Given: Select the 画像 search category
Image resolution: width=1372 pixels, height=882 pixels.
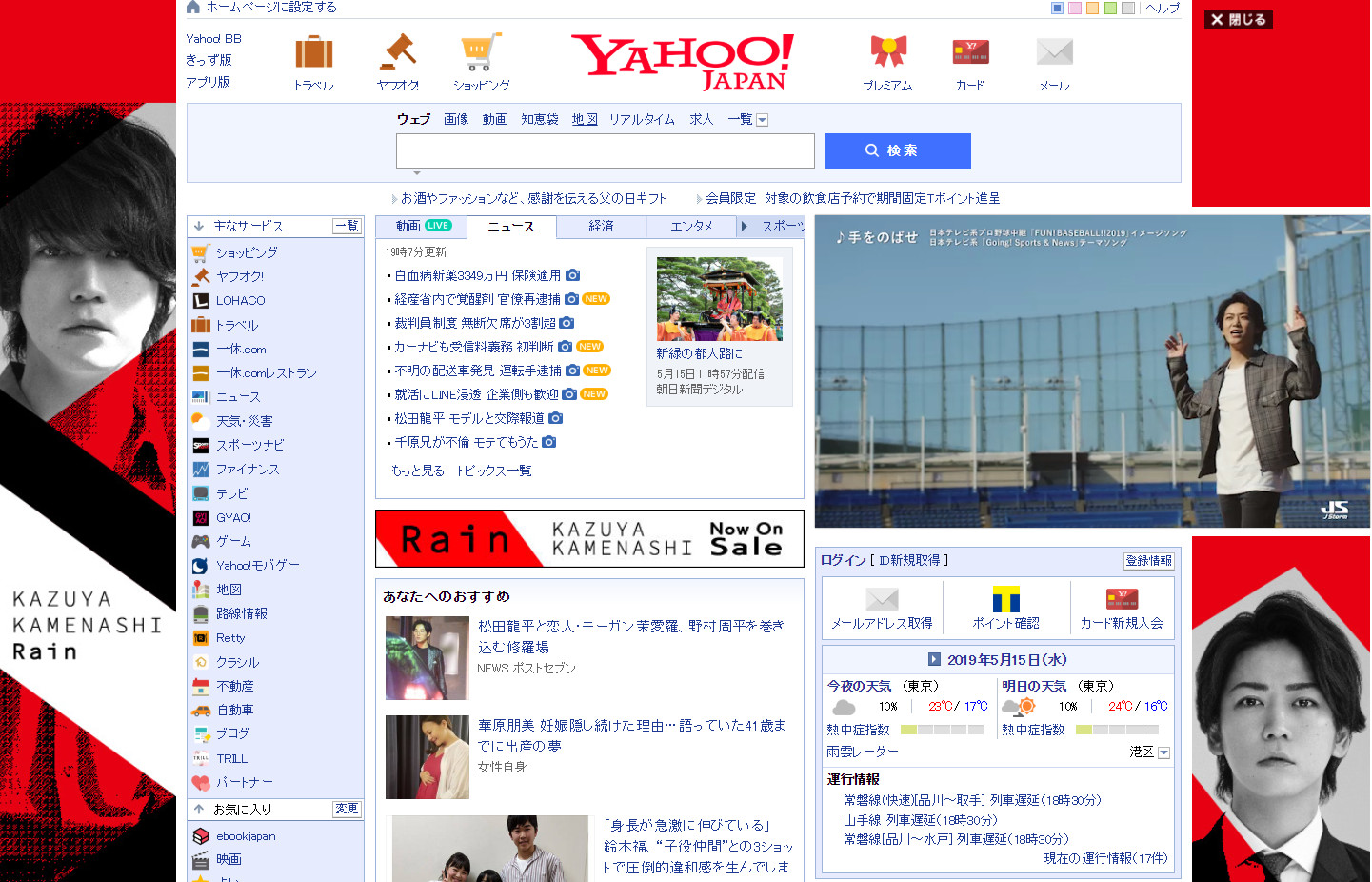Looking at the screenshot, I should tap(456, 119).
